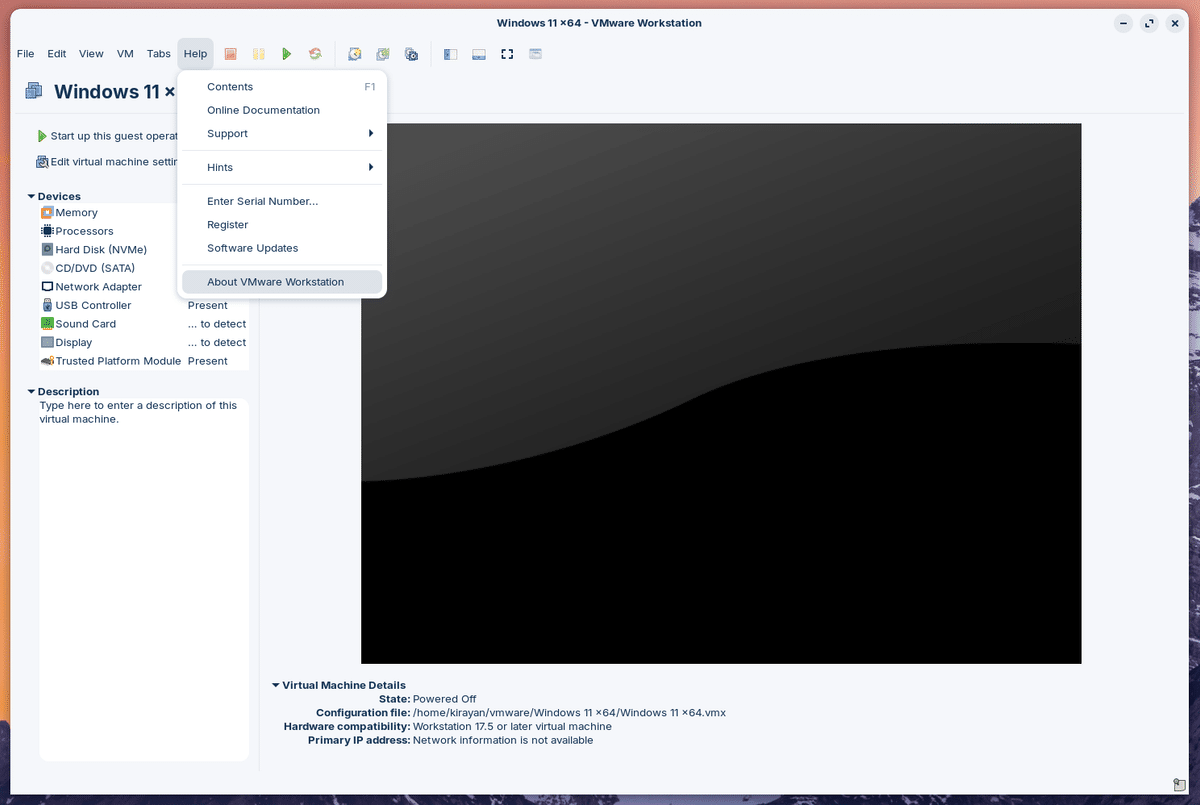Select the Processors device row
Viewport: 1200px width, 805px height.
[144, 231]
